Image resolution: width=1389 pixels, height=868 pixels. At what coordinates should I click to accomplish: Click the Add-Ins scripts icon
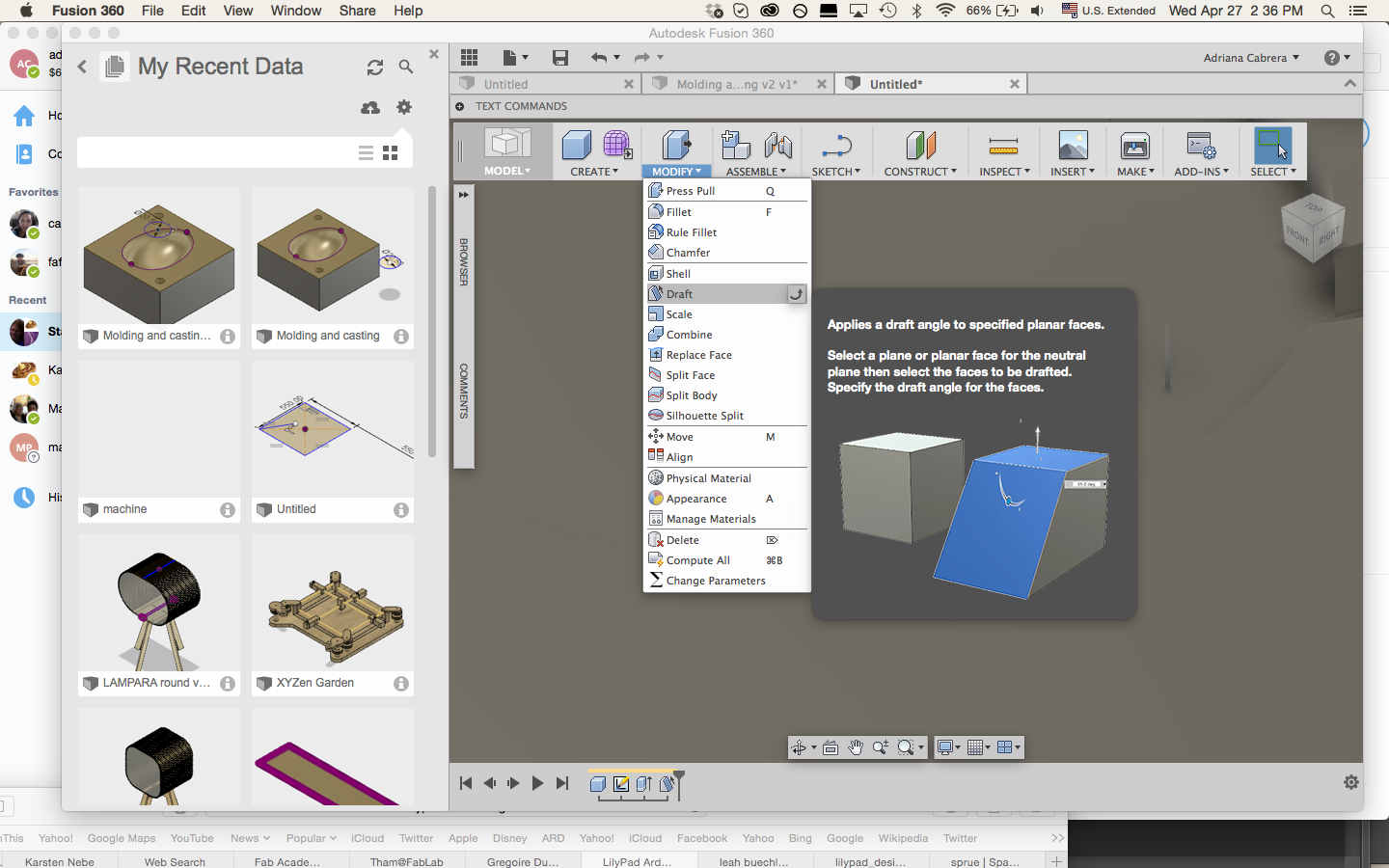point(1201,146)
